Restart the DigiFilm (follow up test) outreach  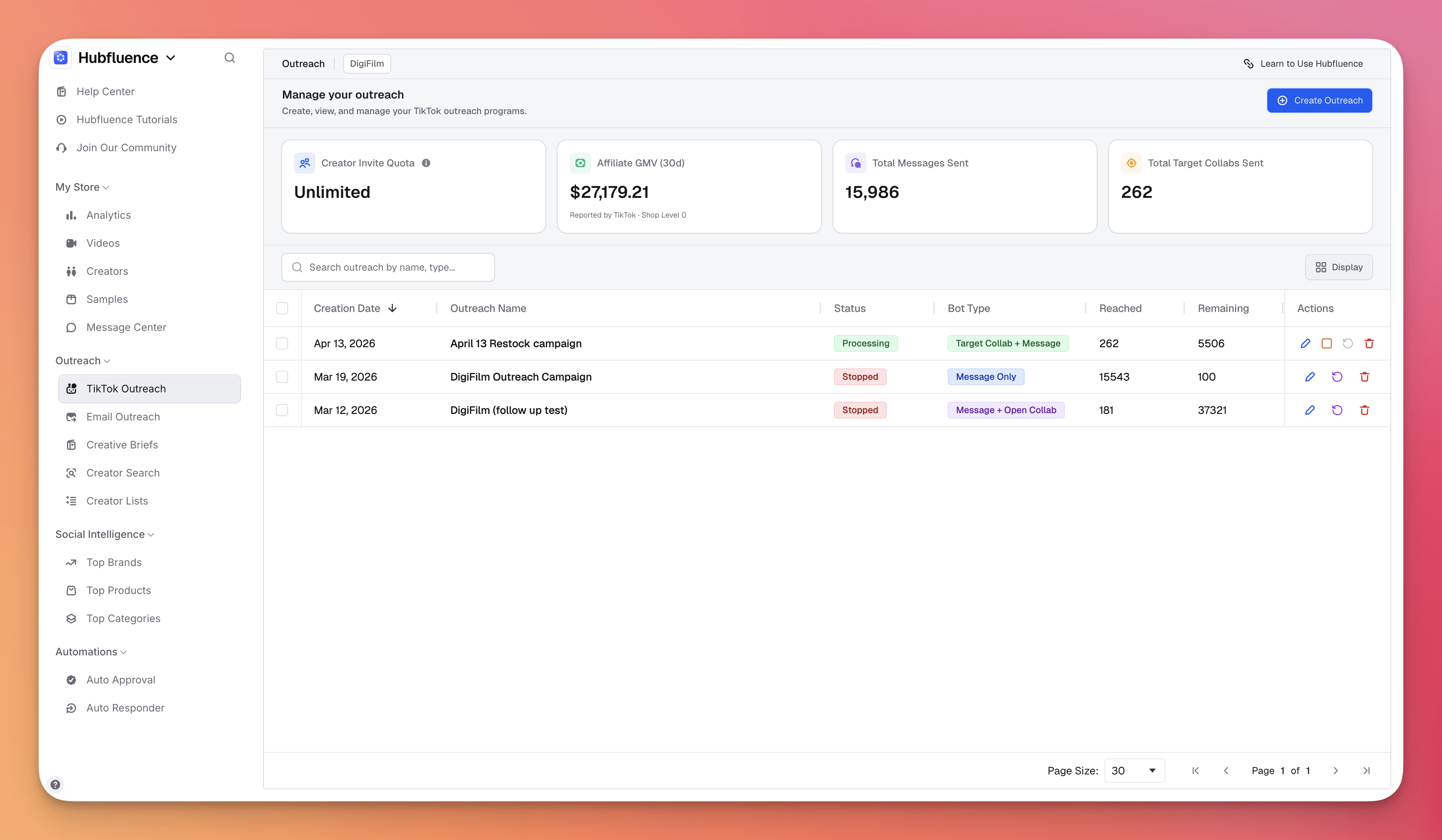1337,410
